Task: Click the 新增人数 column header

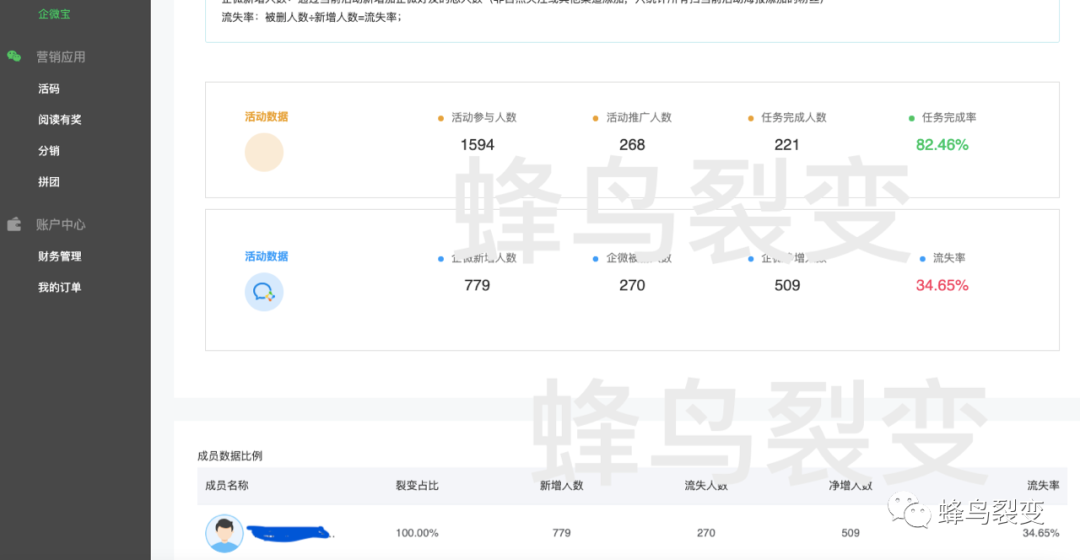Action: click(561, 486)
